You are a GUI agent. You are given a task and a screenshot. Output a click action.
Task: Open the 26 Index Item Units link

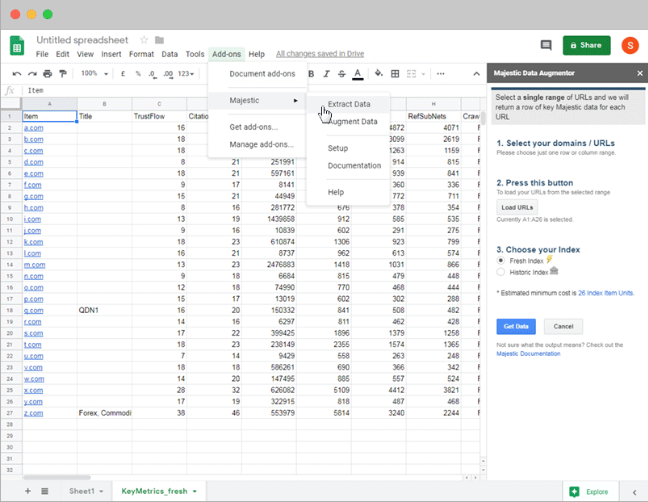[605, 293]
